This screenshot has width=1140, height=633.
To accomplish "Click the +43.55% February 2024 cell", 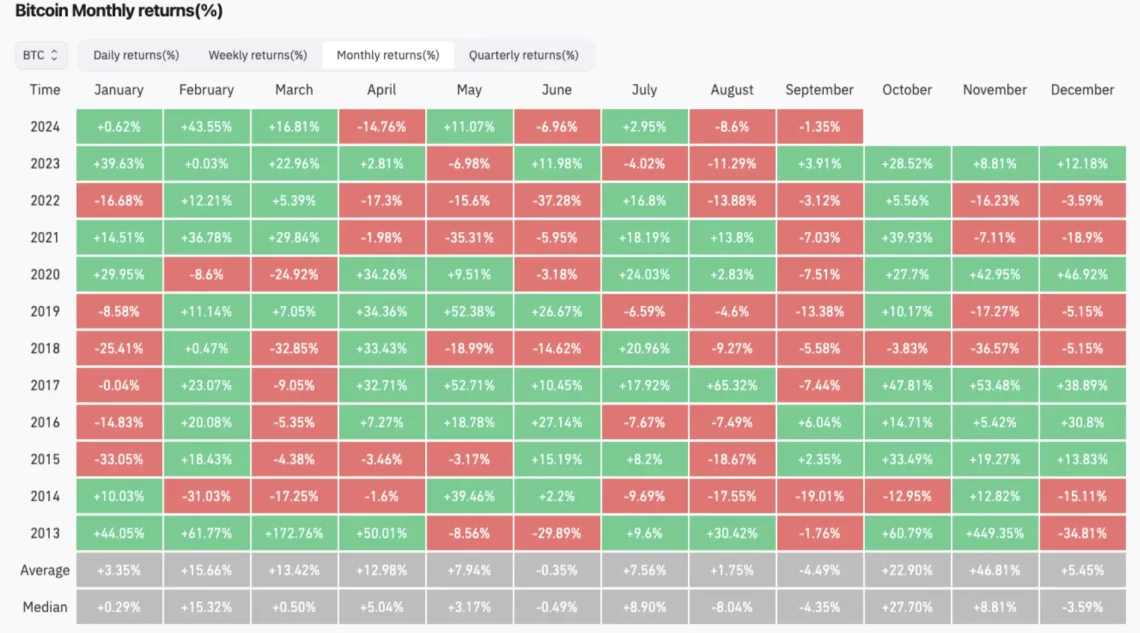I will 206,127.
